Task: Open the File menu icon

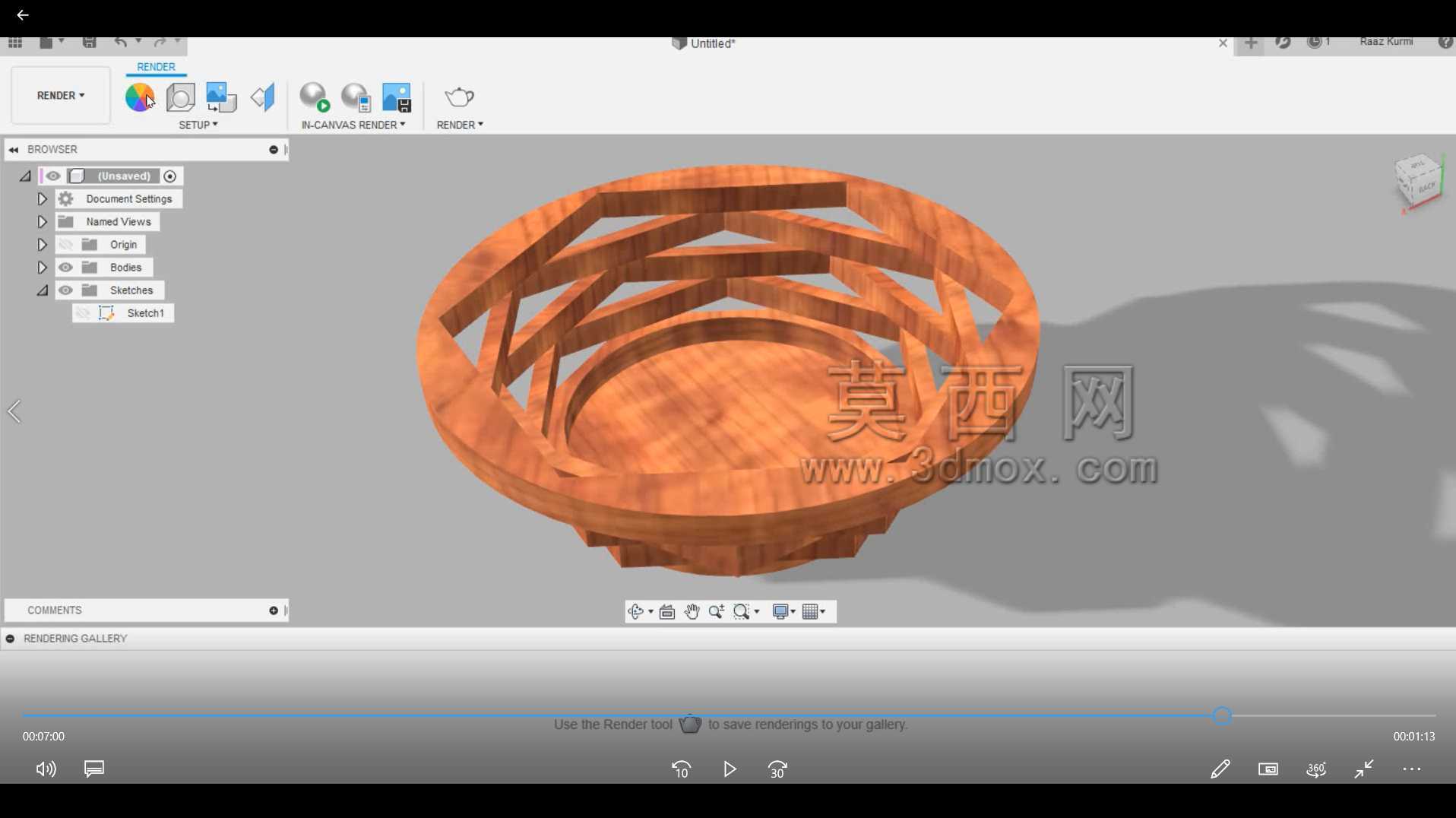Action: 46,43
